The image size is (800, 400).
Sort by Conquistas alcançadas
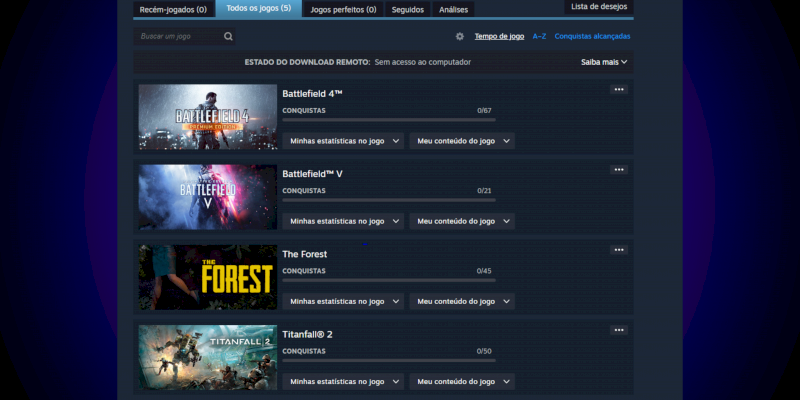click(x=592, y=36)
